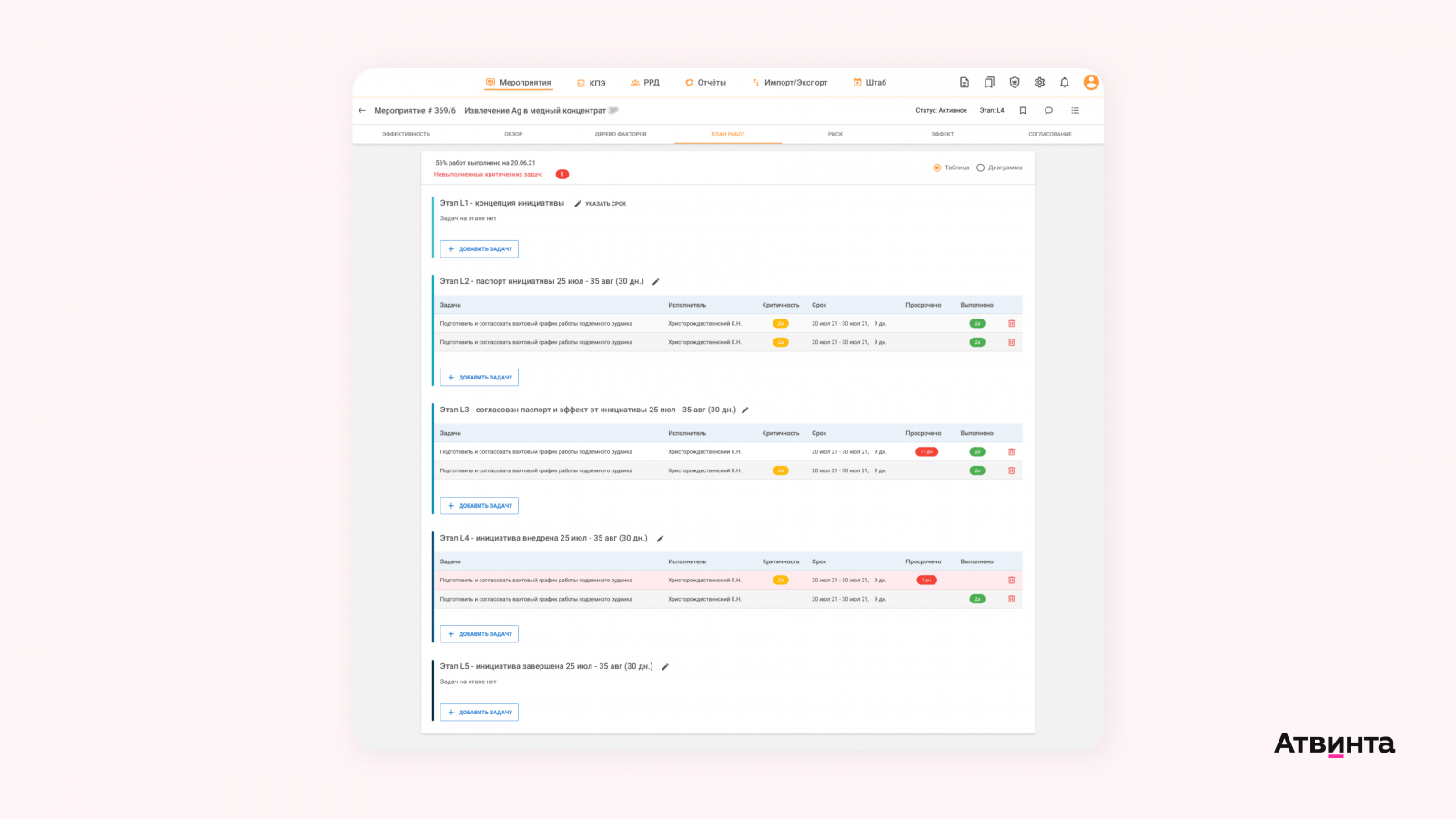Add a task to stage L5

click(480, 713)
